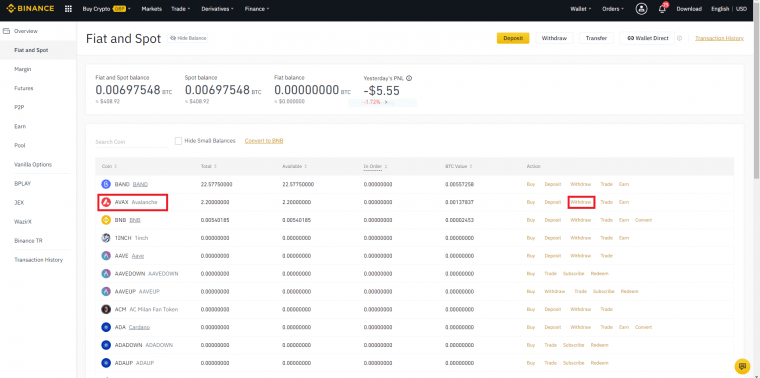
Task: Click Trade in the ACM row
Action: pyautogui.click(x=606, y=309)
